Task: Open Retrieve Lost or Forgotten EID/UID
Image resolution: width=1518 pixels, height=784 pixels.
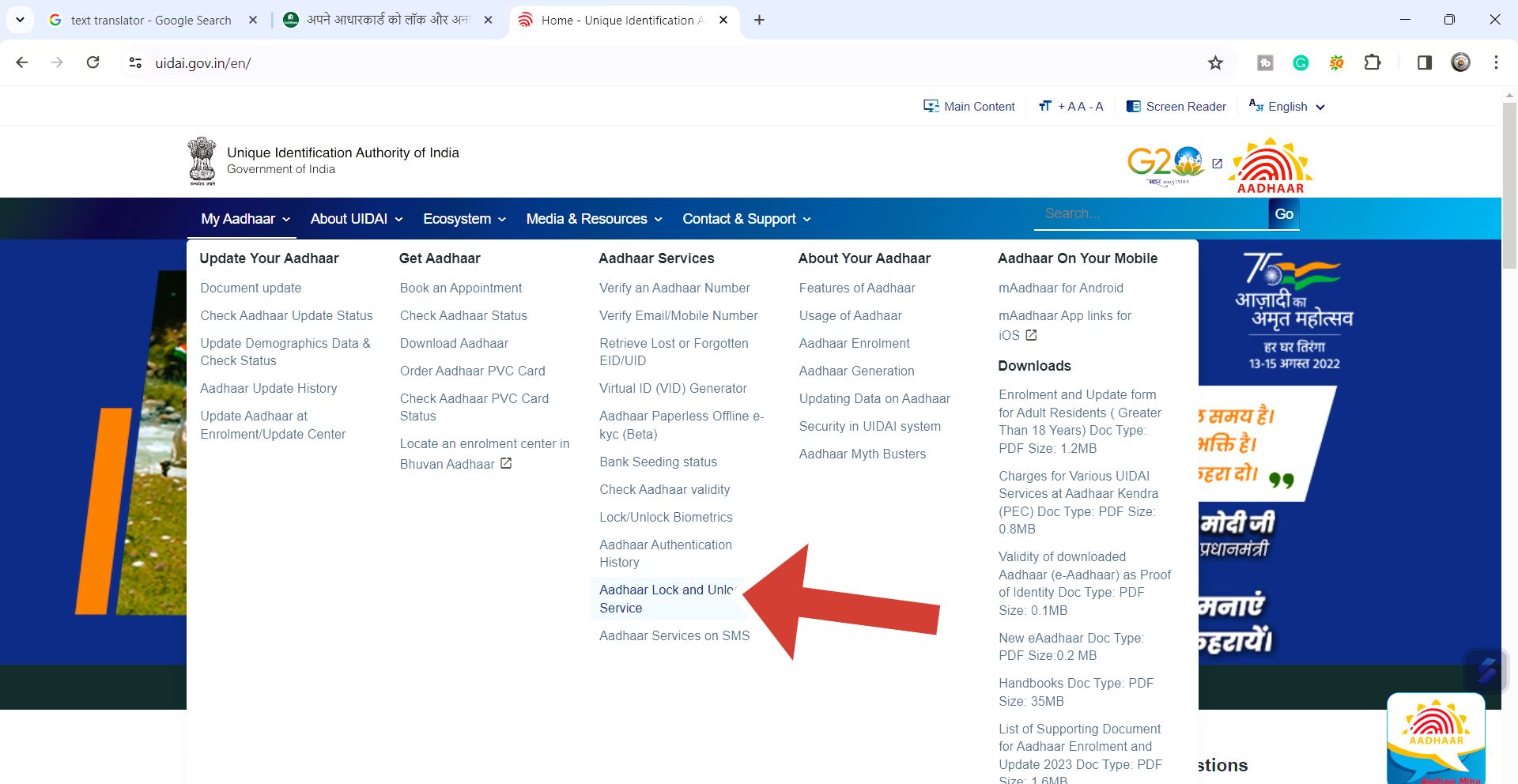Action: click(674, 352)
